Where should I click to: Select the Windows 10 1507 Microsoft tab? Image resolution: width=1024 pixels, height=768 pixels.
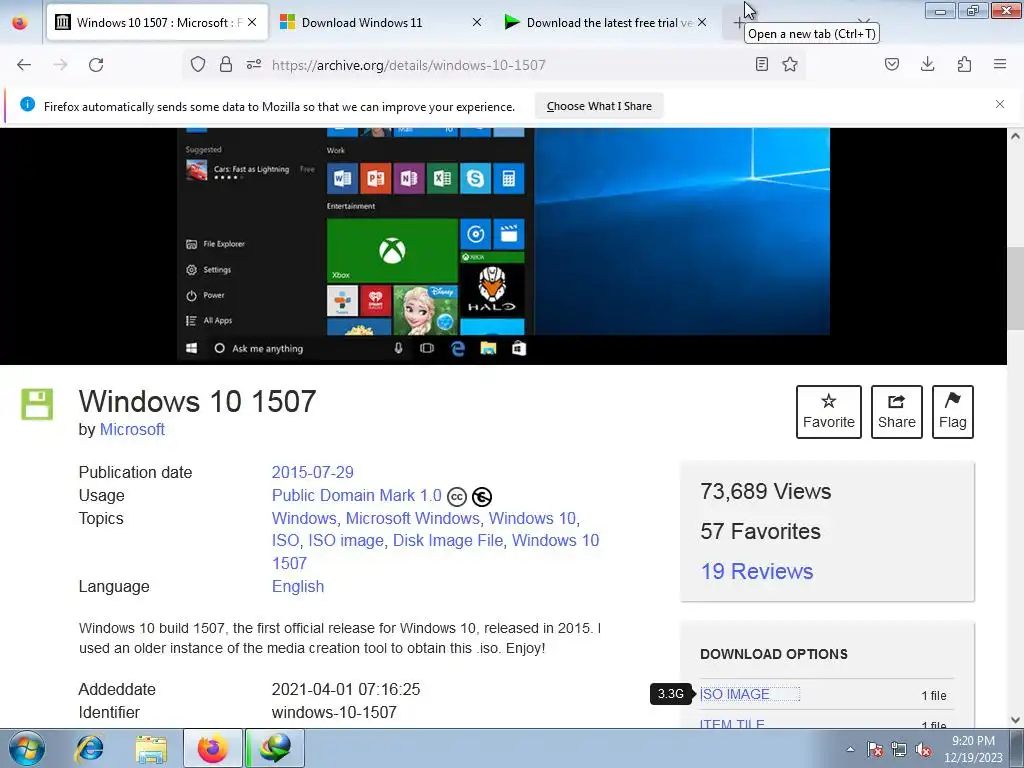coord(157,22)
